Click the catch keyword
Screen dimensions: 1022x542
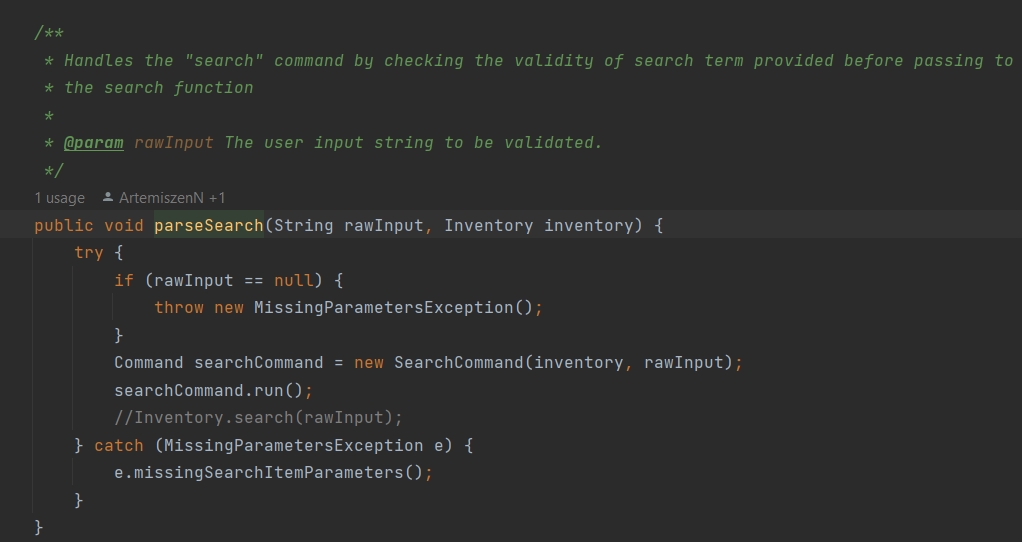coord(119,446)
